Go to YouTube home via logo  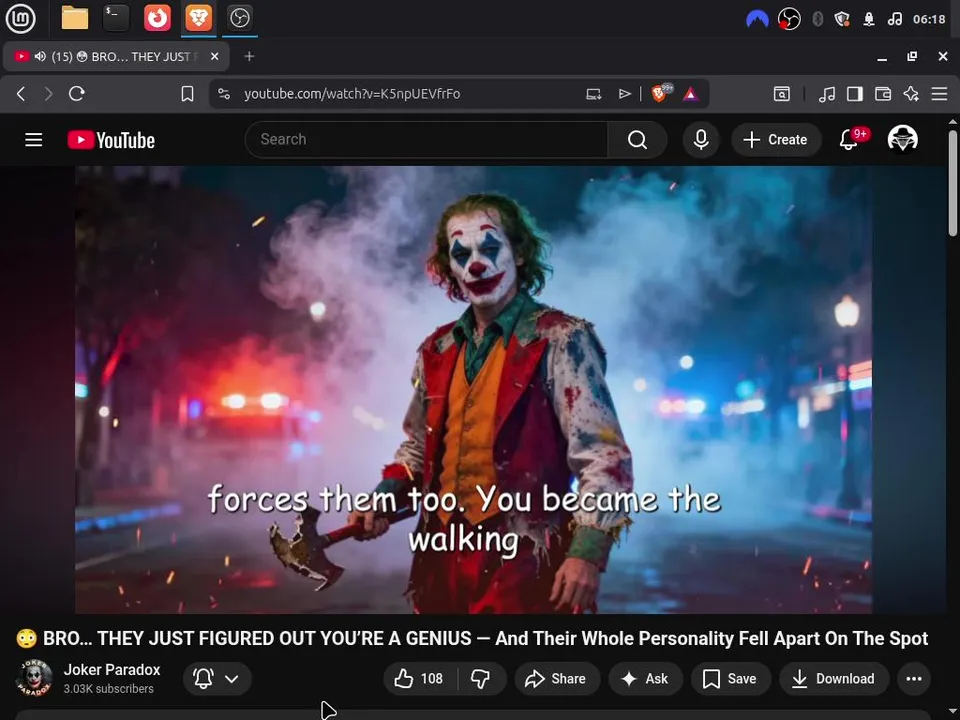point(111,140)
